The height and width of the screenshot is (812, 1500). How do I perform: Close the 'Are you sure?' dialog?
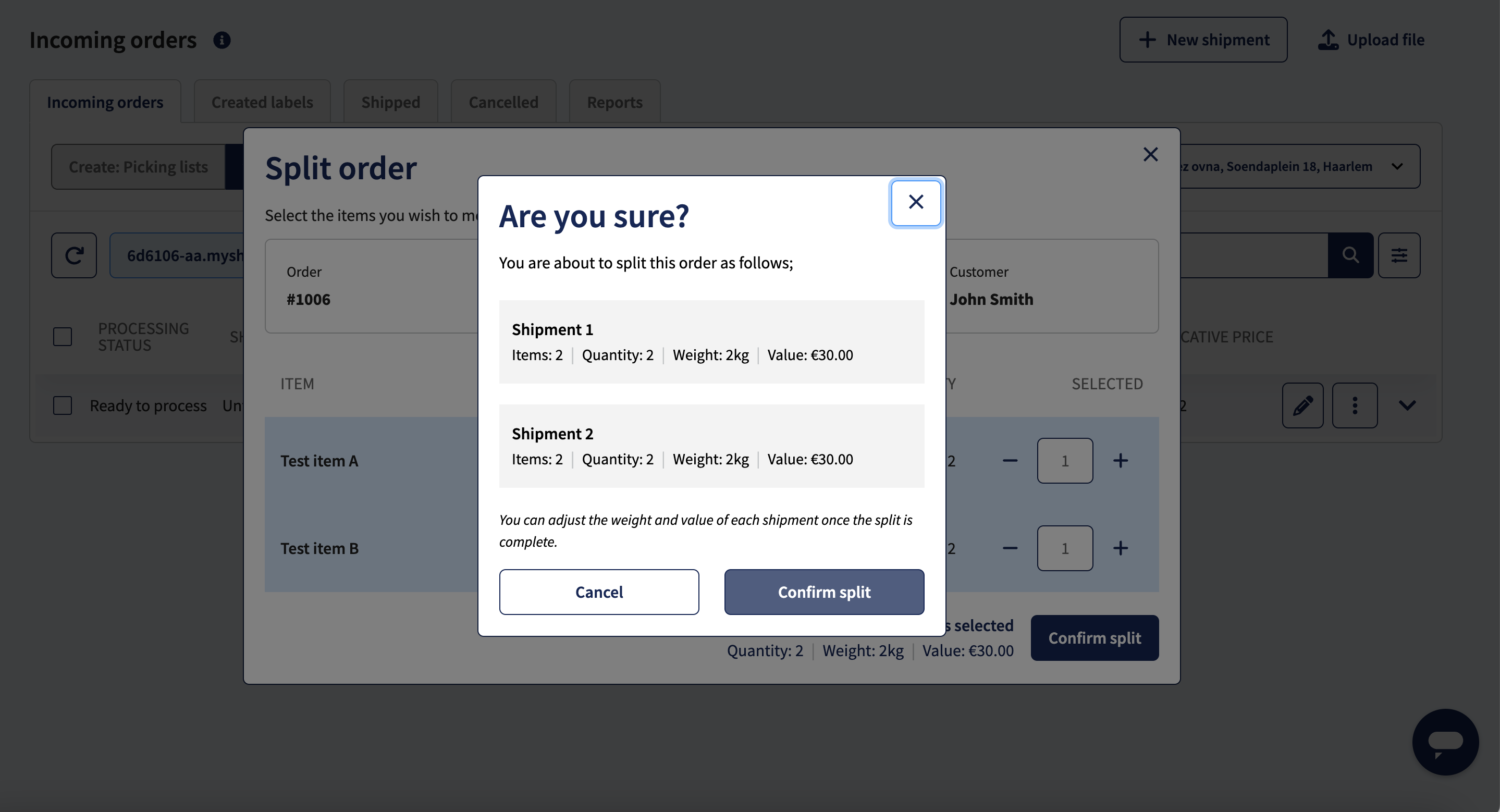pos(915,203)
